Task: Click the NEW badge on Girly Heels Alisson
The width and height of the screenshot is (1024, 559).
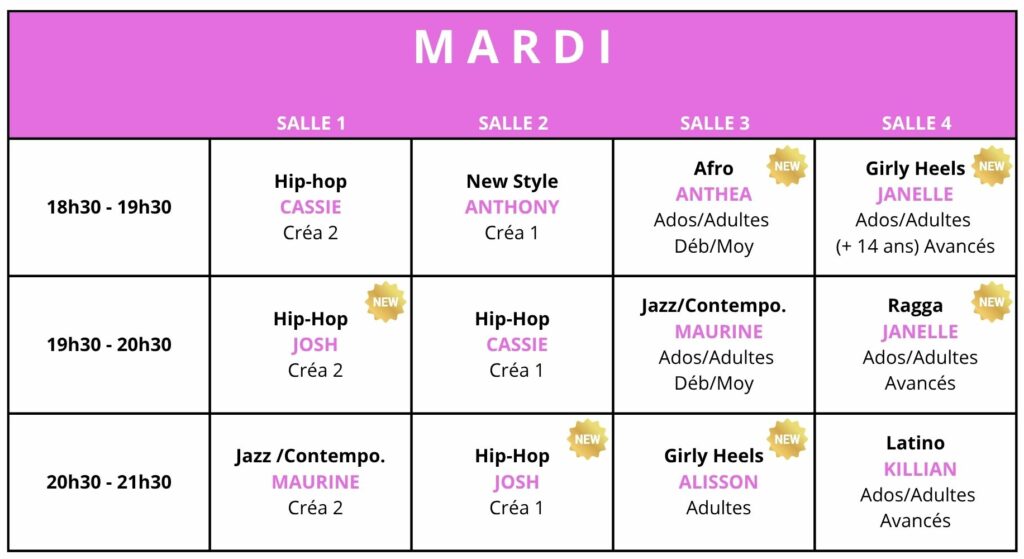Action: 787,439
